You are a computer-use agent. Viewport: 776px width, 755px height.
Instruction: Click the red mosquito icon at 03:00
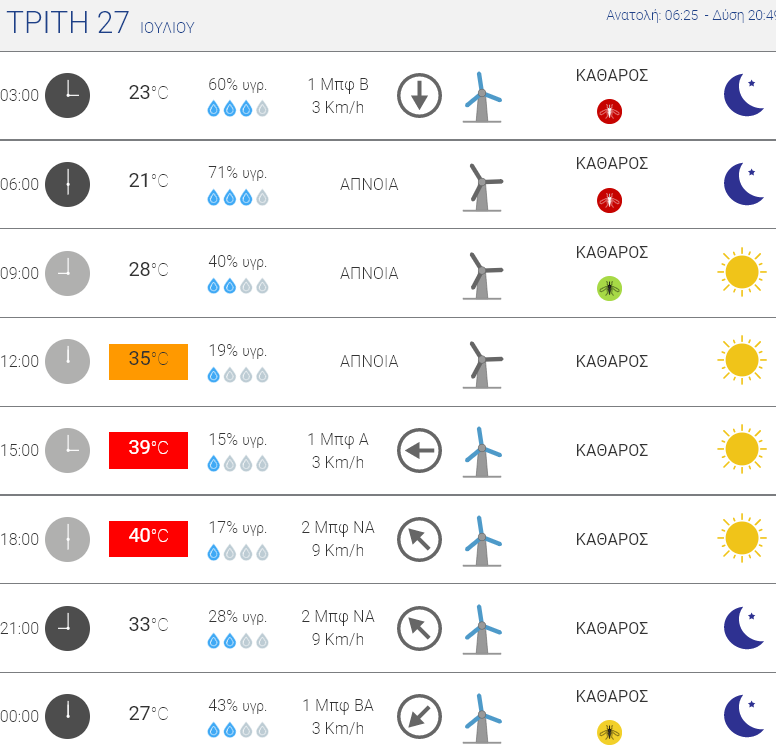[610, 111]
